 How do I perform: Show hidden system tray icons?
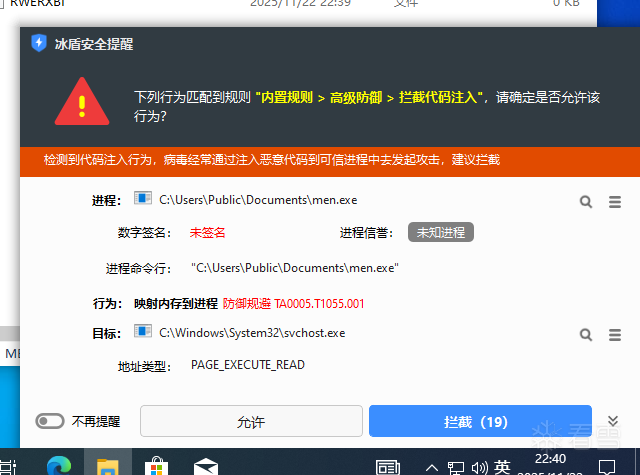[432, 467]
